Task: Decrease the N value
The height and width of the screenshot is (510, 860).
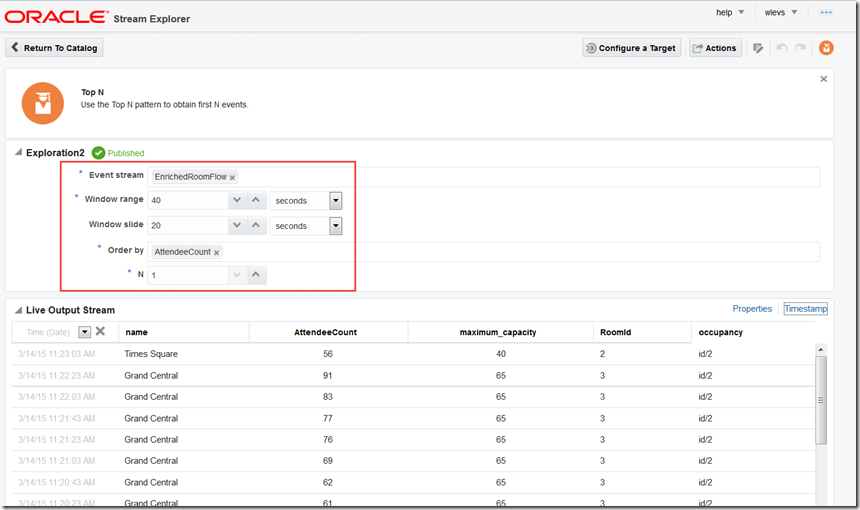Action: pyautogui.click(x=237, y=275)
